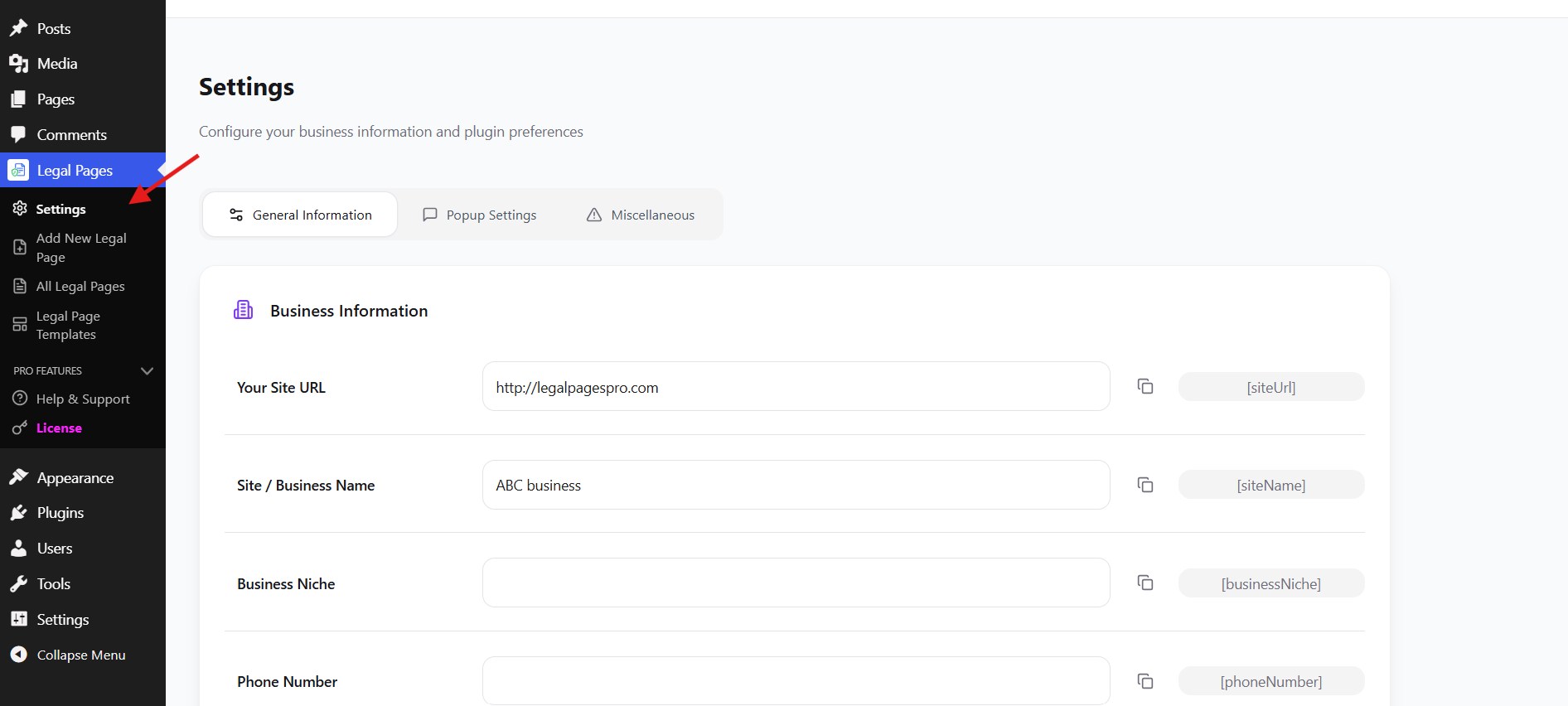Open the Popup Settings tab
The height and width of the screenshot is (706, 1568).
479,215
